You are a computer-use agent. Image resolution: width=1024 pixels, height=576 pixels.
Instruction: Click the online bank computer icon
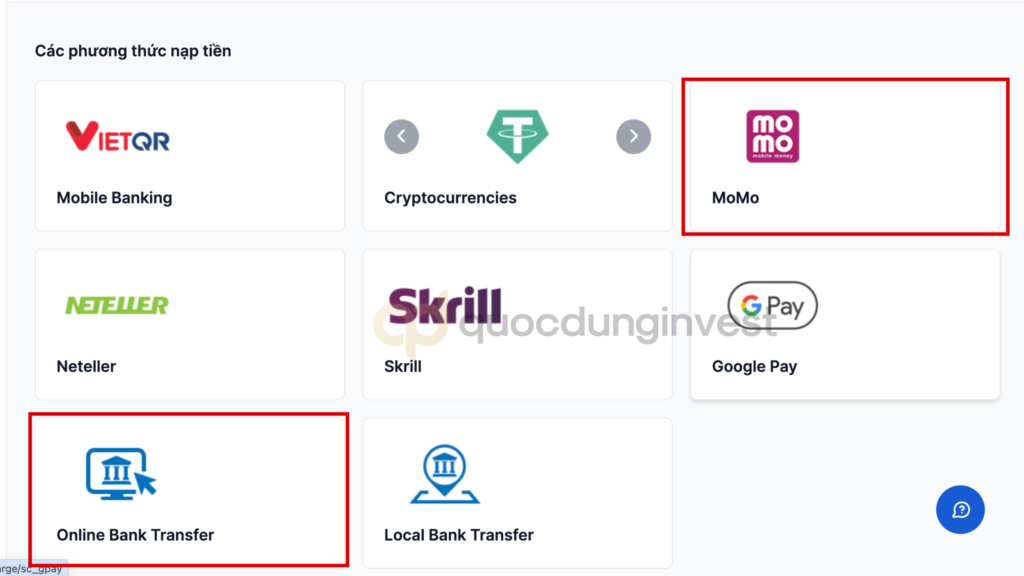(x=121, y=473)
